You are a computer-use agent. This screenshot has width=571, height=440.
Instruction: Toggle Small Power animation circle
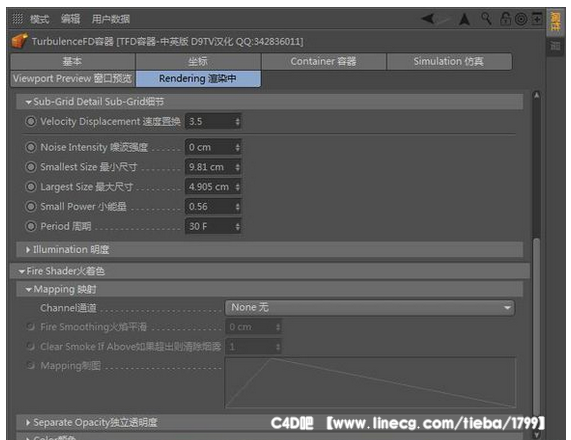[x=31, y=207]
